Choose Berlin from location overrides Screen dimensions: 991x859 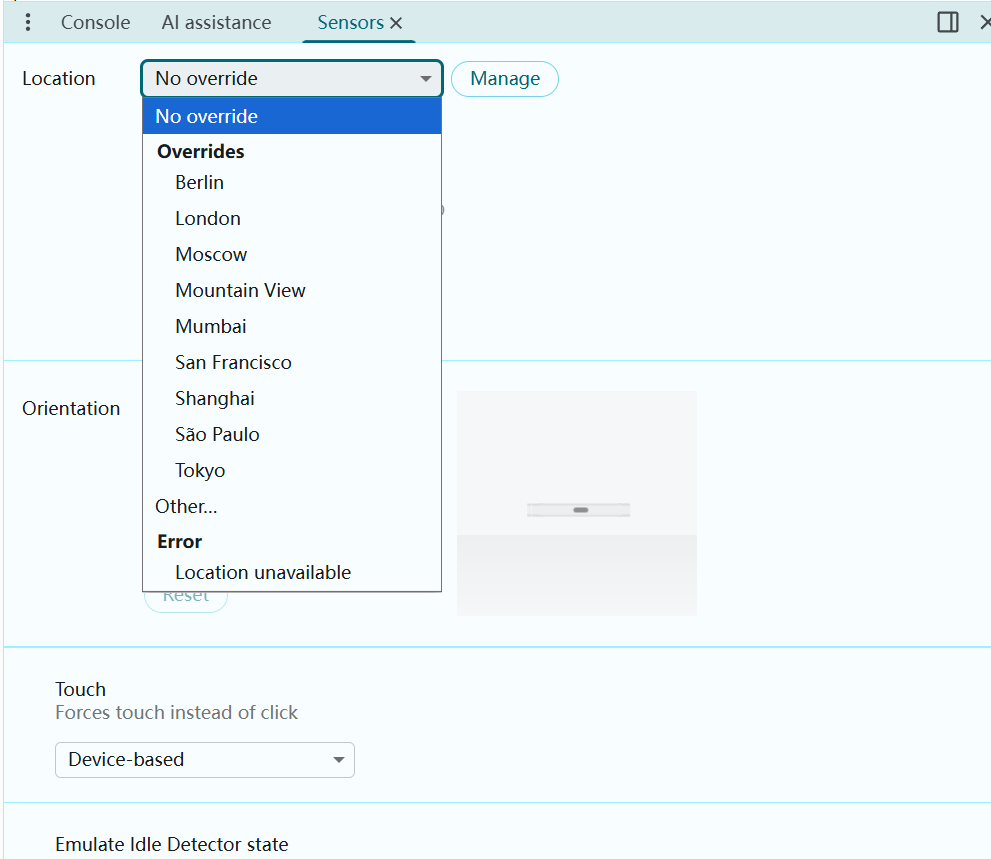[x=200, y=182]
